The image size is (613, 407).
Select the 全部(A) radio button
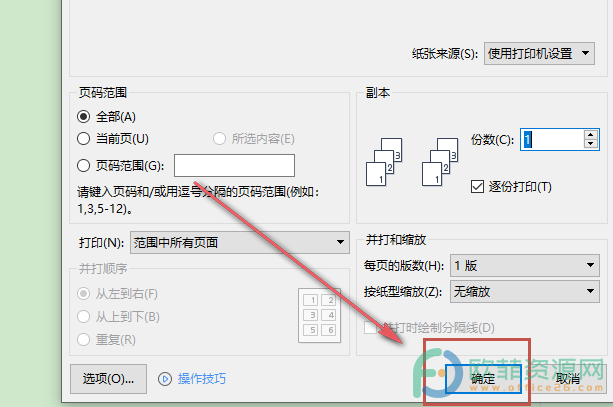(x=83, y=117)
